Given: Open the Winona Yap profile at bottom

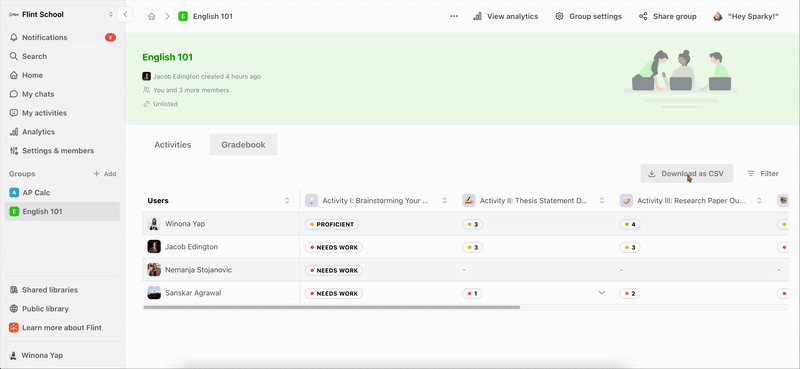Looking at the screenshot, I should coord(62,355).
